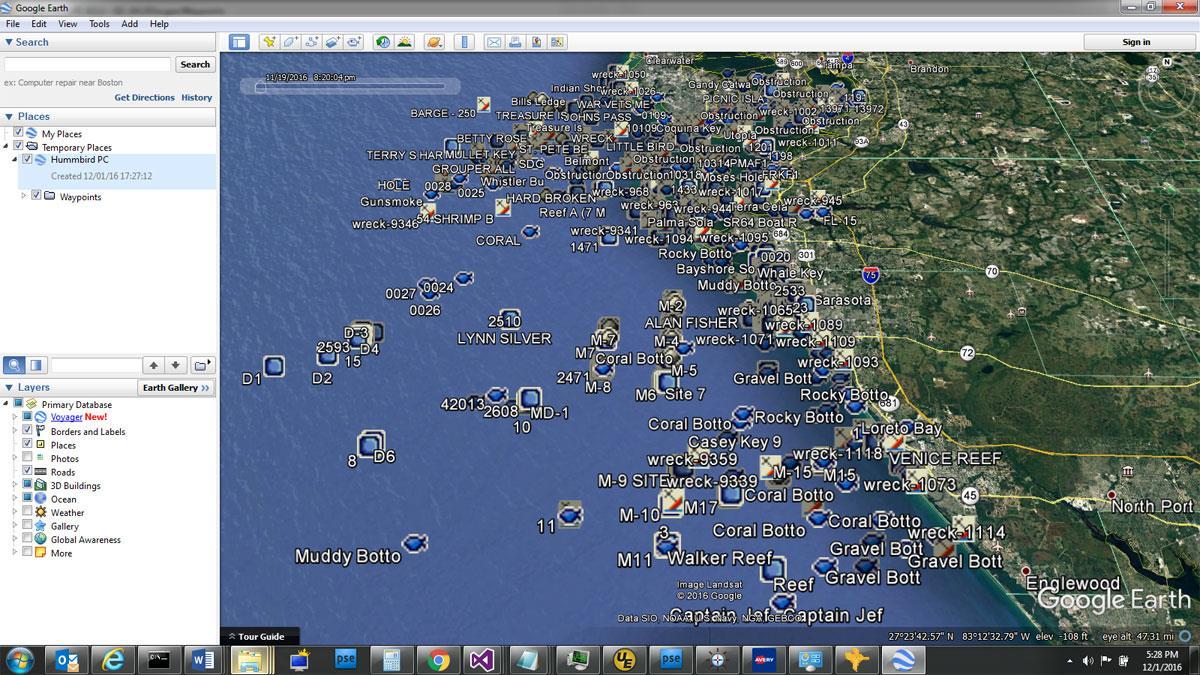1200x675 pixels.
Task: Add a path using the toolbar
Action: coord(311,42)
